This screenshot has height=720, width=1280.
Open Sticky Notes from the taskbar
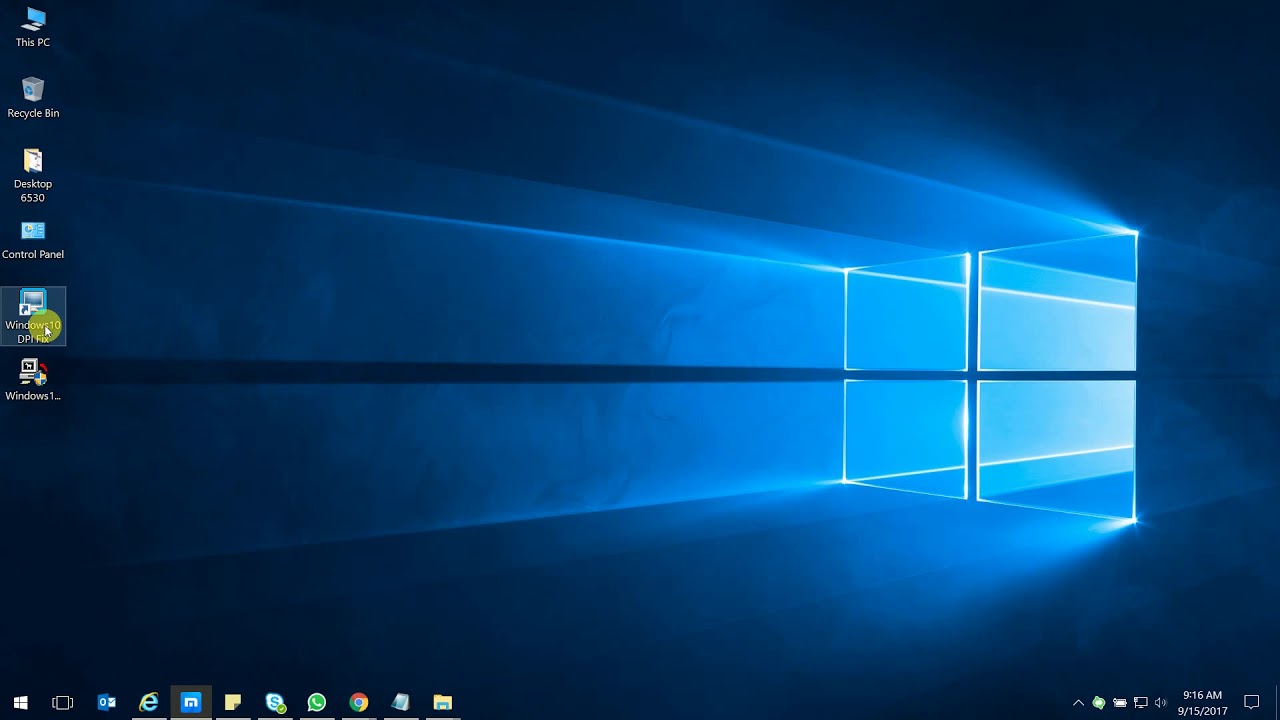click(x=233, y=702)
